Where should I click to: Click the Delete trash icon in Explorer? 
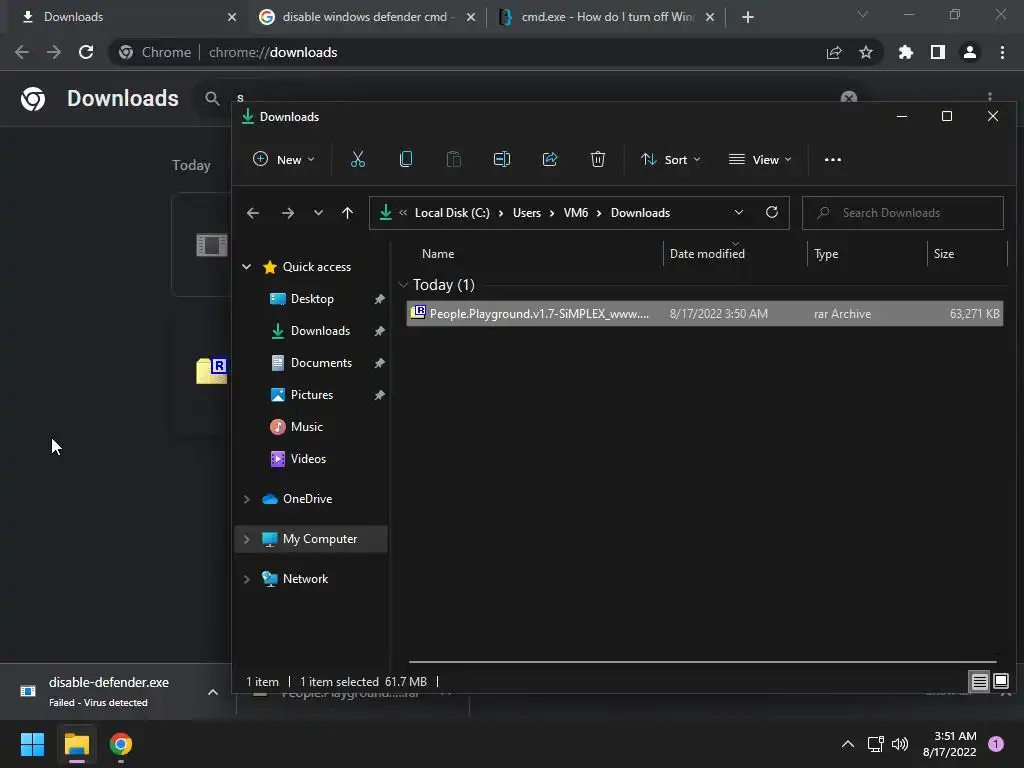point(598,159)
